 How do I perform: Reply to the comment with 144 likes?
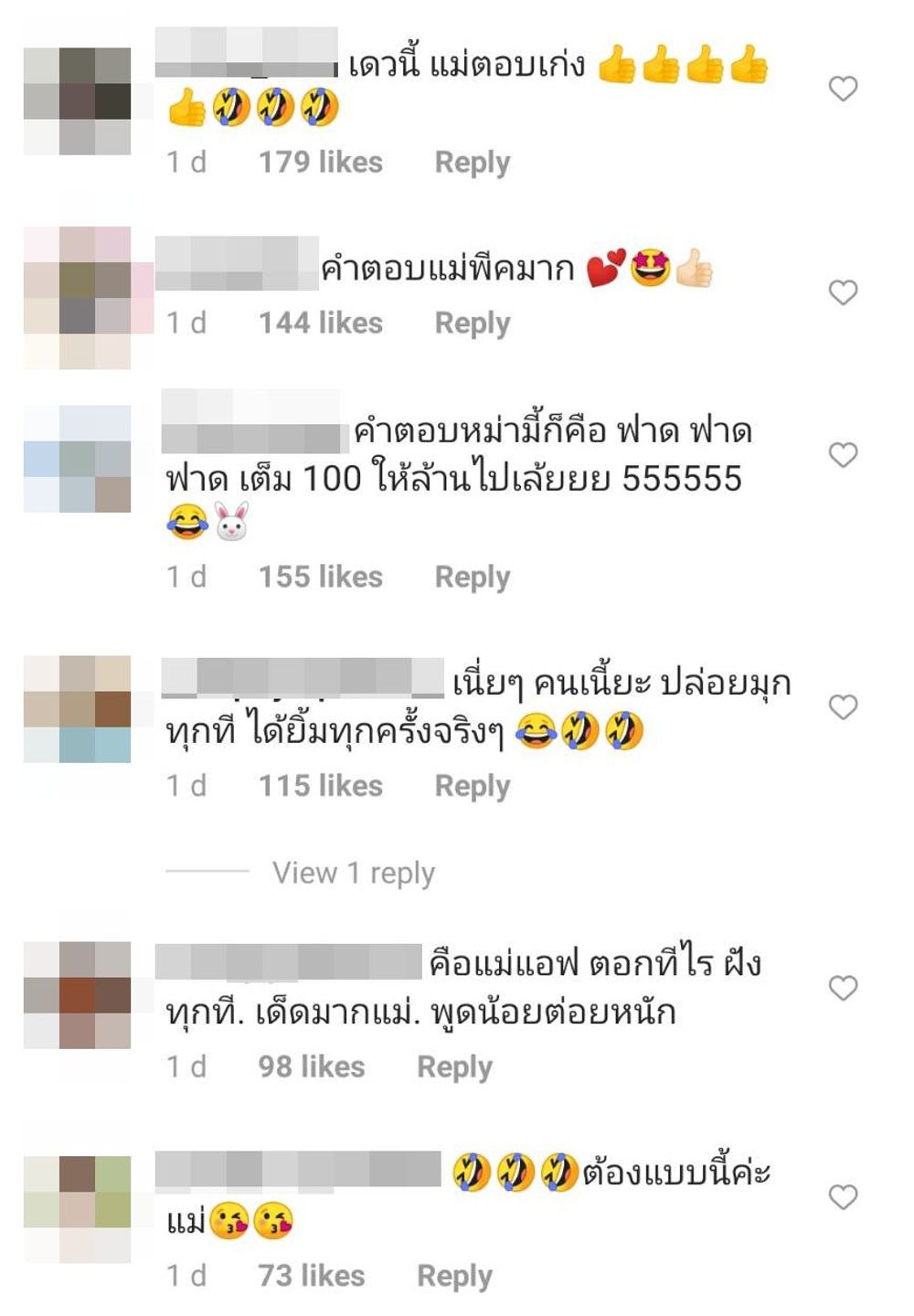click(x=473, y=324)
